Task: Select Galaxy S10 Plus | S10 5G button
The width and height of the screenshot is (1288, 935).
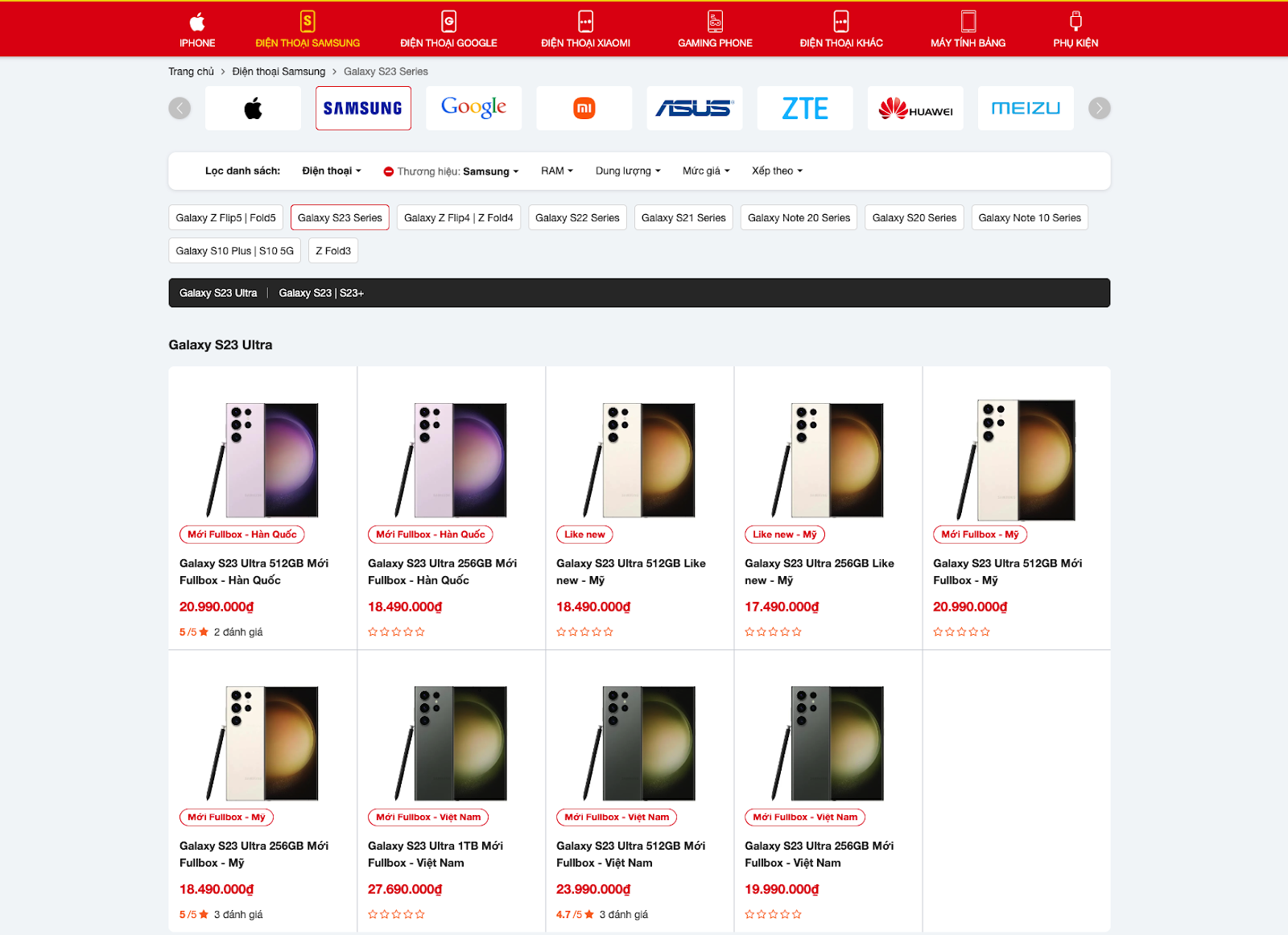Action: tap(235, 250)
